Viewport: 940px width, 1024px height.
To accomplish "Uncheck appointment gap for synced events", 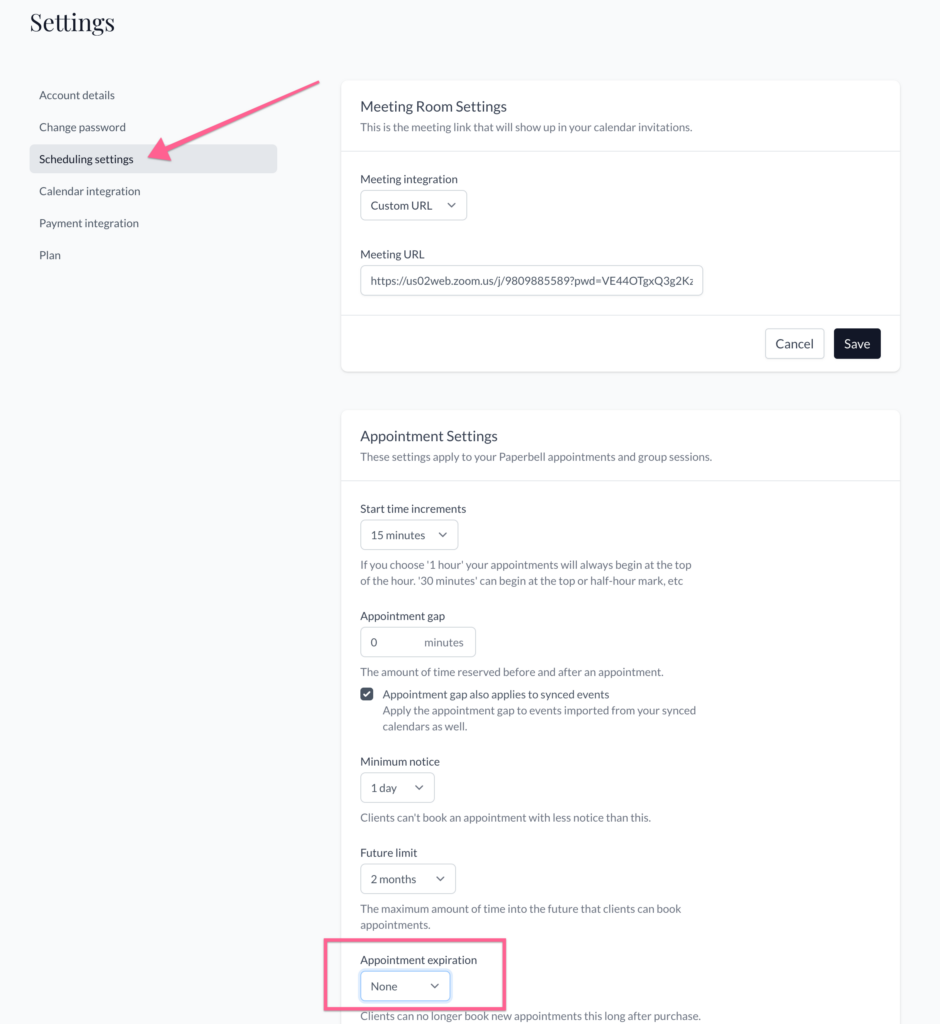I will 367,694.
